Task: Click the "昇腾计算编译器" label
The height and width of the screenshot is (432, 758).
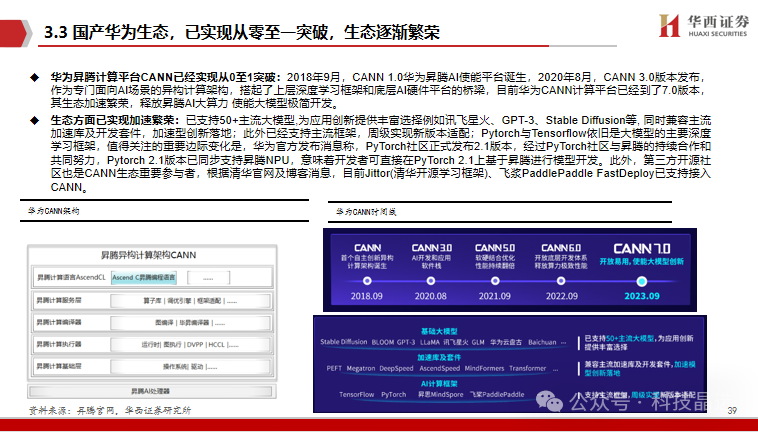Action: (x=59, y=322)
